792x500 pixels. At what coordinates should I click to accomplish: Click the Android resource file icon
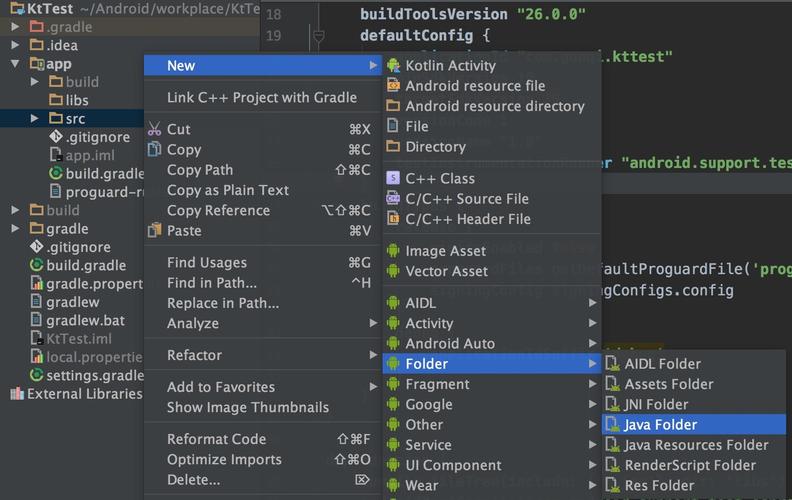click(x=393, y=86)
